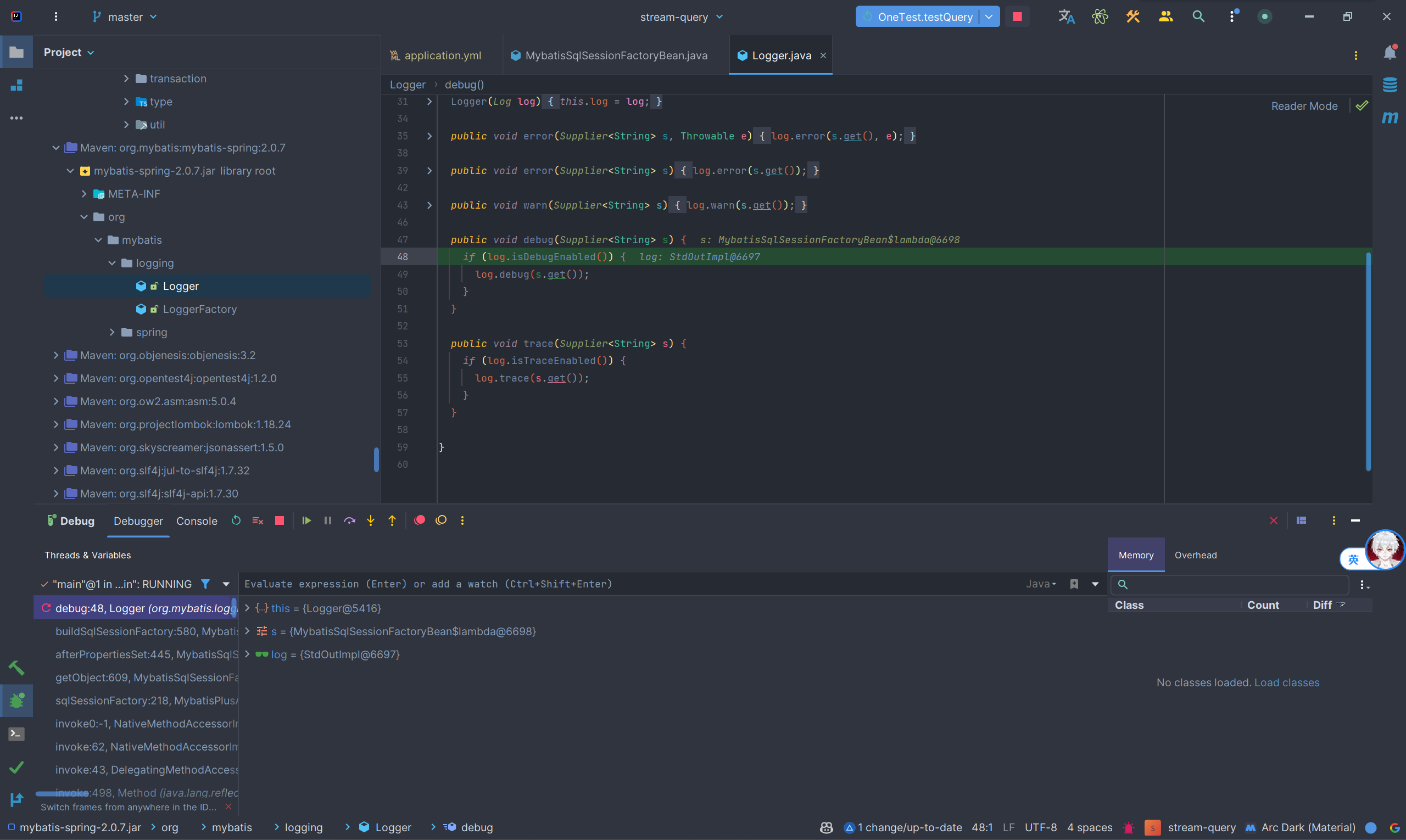This screenshot has height=840, width=1406.
Task: Click Step Over icon
Action: [x=349, y=520]
